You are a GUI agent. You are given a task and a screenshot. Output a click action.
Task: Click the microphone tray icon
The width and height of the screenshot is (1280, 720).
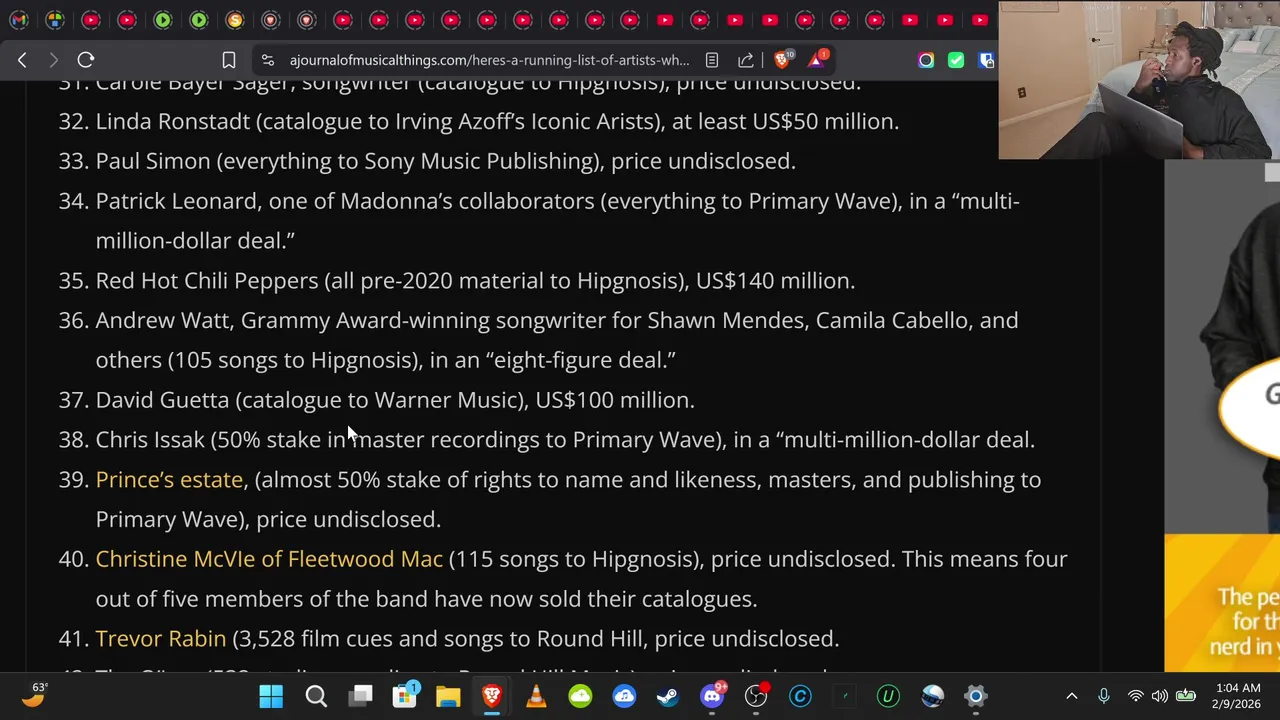[x=1104, y=696]
